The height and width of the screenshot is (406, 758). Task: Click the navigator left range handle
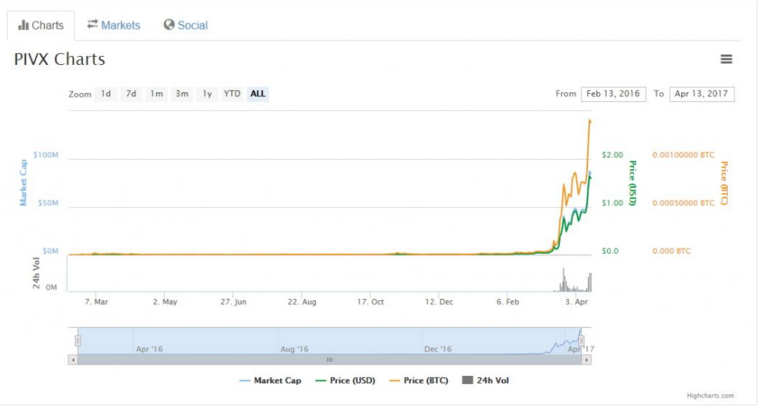(77, 341)
